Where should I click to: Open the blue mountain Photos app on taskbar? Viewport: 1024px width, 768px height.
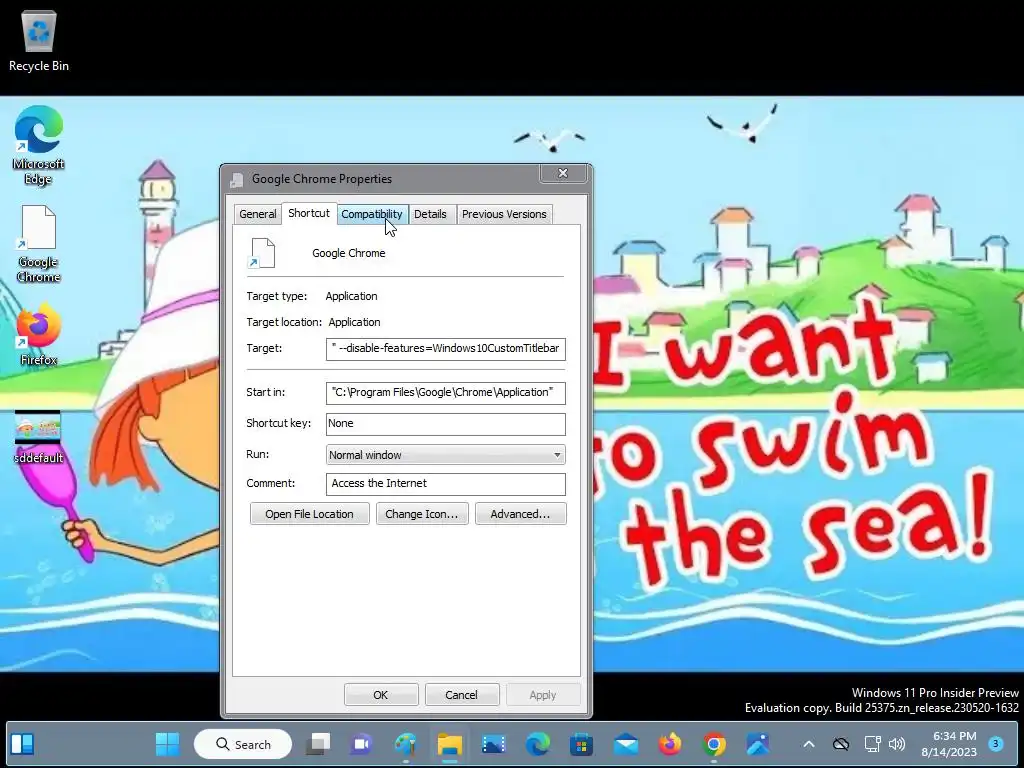pos(758,744)
